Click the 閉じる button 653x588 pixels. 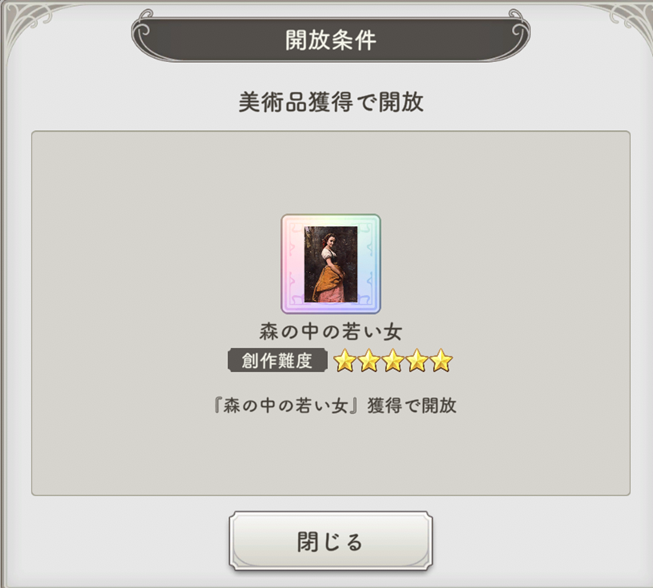pyautogui.click(x=331, y=541)
